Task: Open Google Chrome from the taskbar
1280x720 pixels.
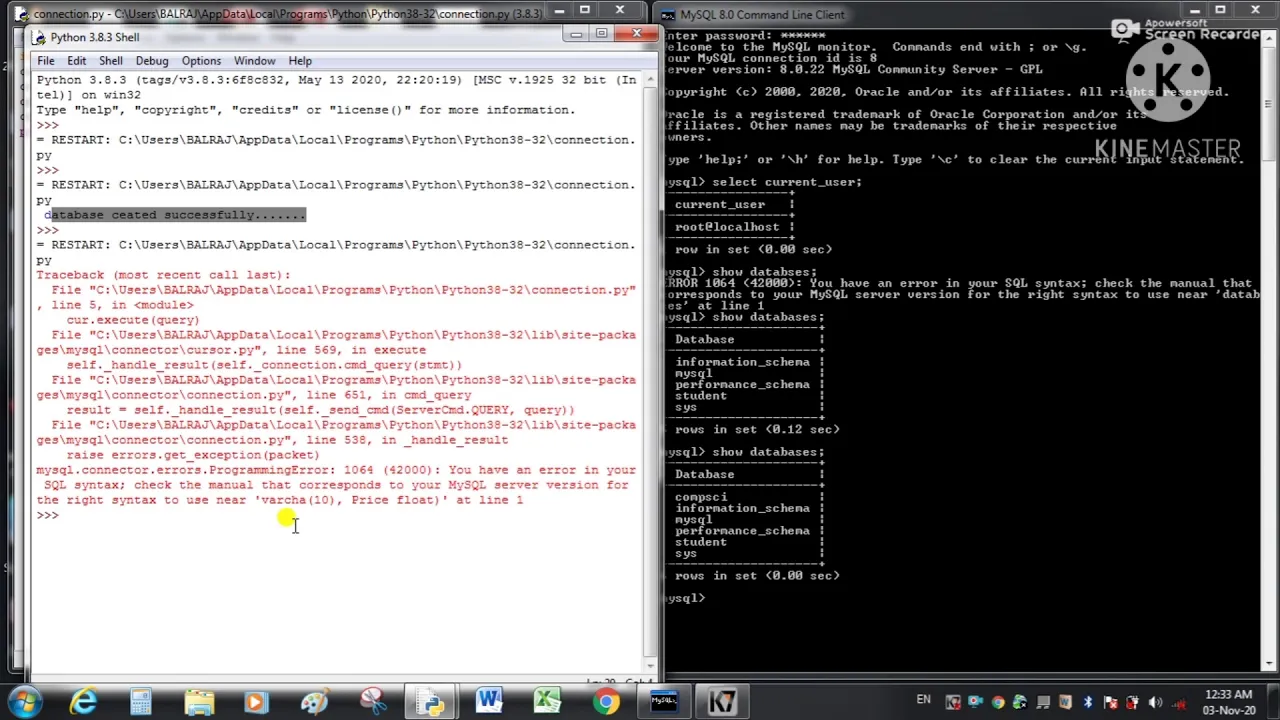Action: (606, 702)
